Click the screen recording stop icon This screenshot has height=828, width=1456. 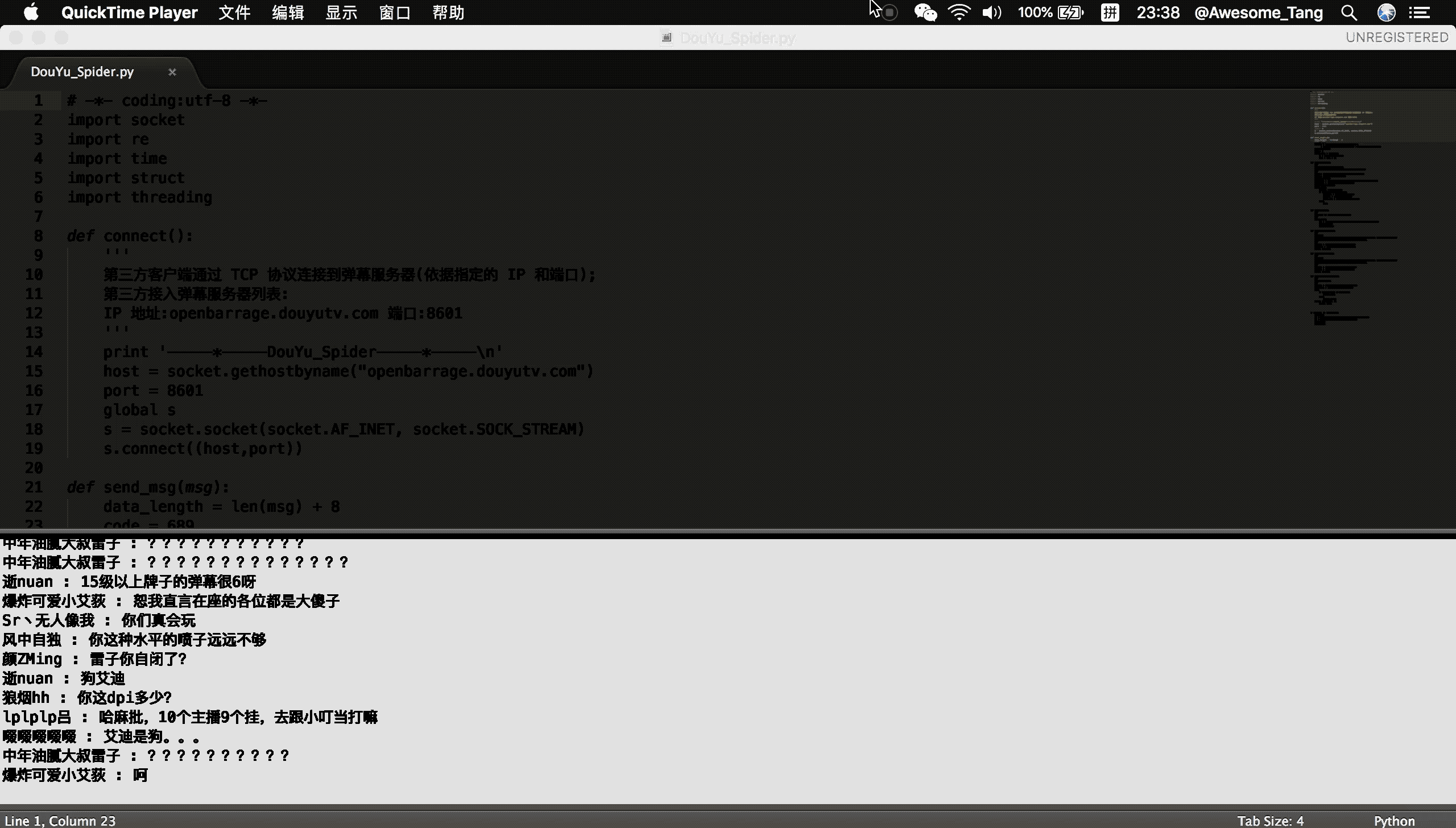[x=890, y=13]
